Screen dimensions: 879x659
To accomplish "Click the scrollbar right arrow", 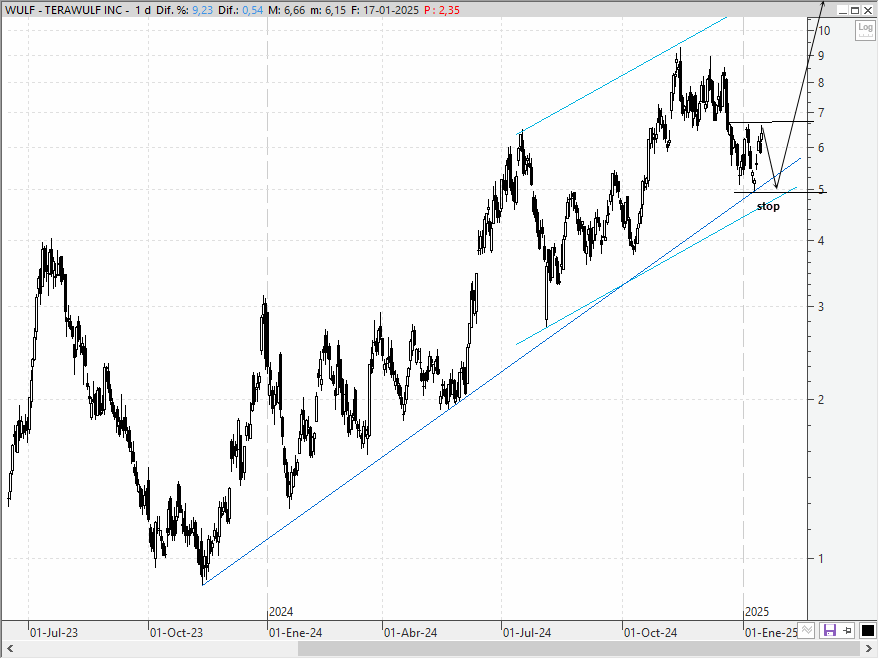I will [870, 649].
